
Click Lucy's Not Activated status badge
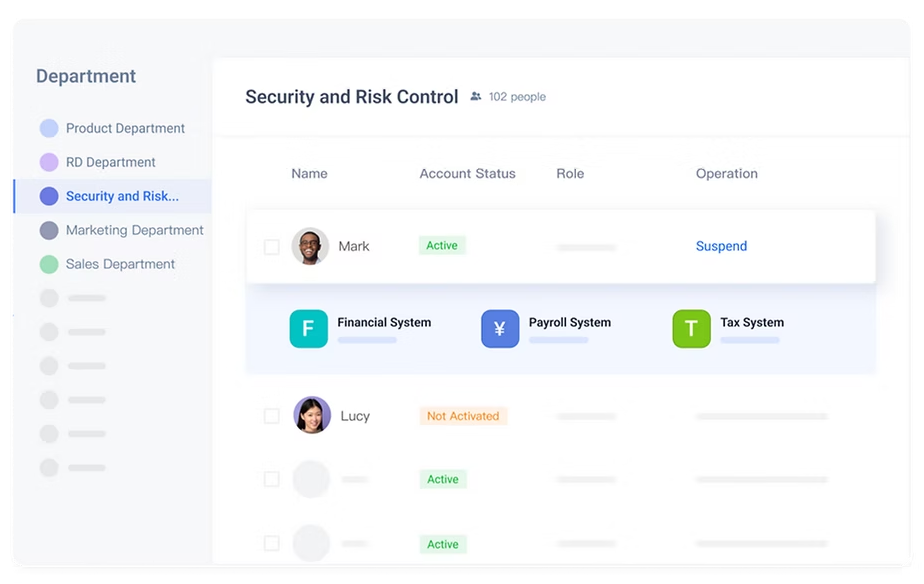(x=463, y=416)
